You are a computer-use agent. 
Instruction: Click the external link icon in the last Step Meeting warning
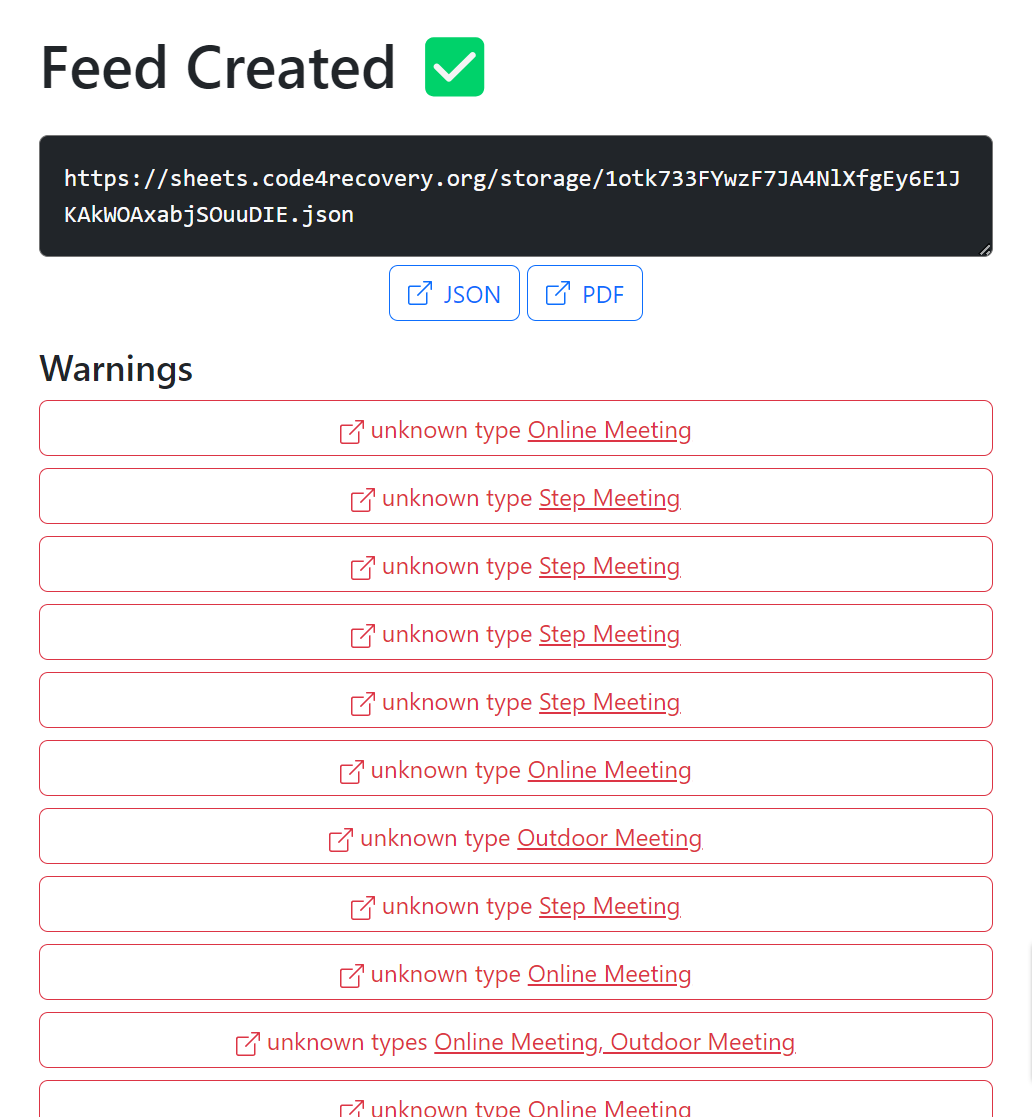[x=362, y=908]
